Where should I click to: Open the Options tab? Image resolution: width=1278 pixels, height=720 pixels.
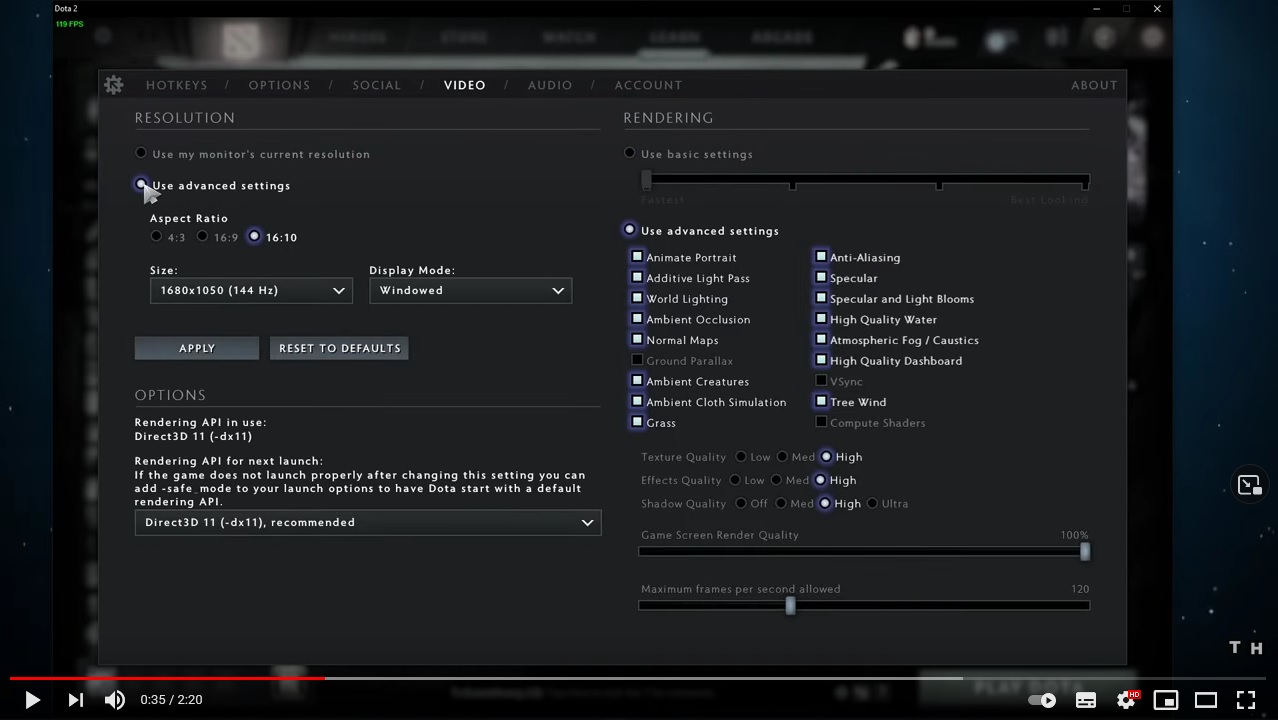pos(279,85)
